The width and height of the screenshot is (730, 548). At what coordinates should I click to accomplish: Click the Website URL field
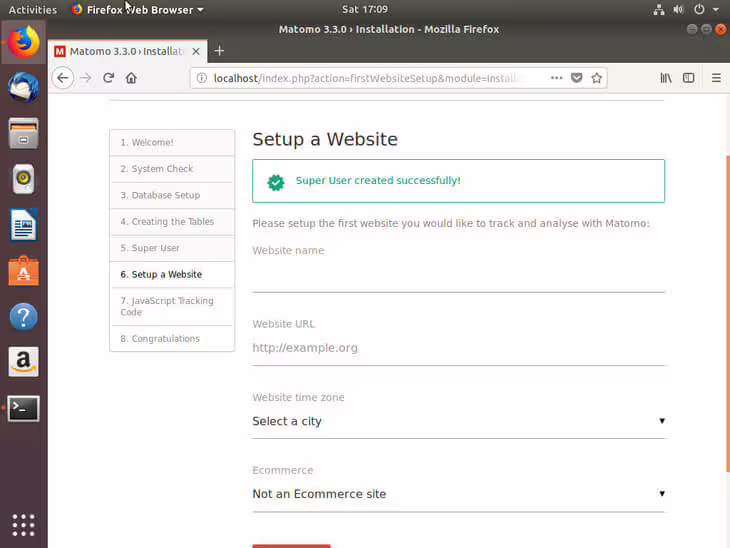pos(459,348)
